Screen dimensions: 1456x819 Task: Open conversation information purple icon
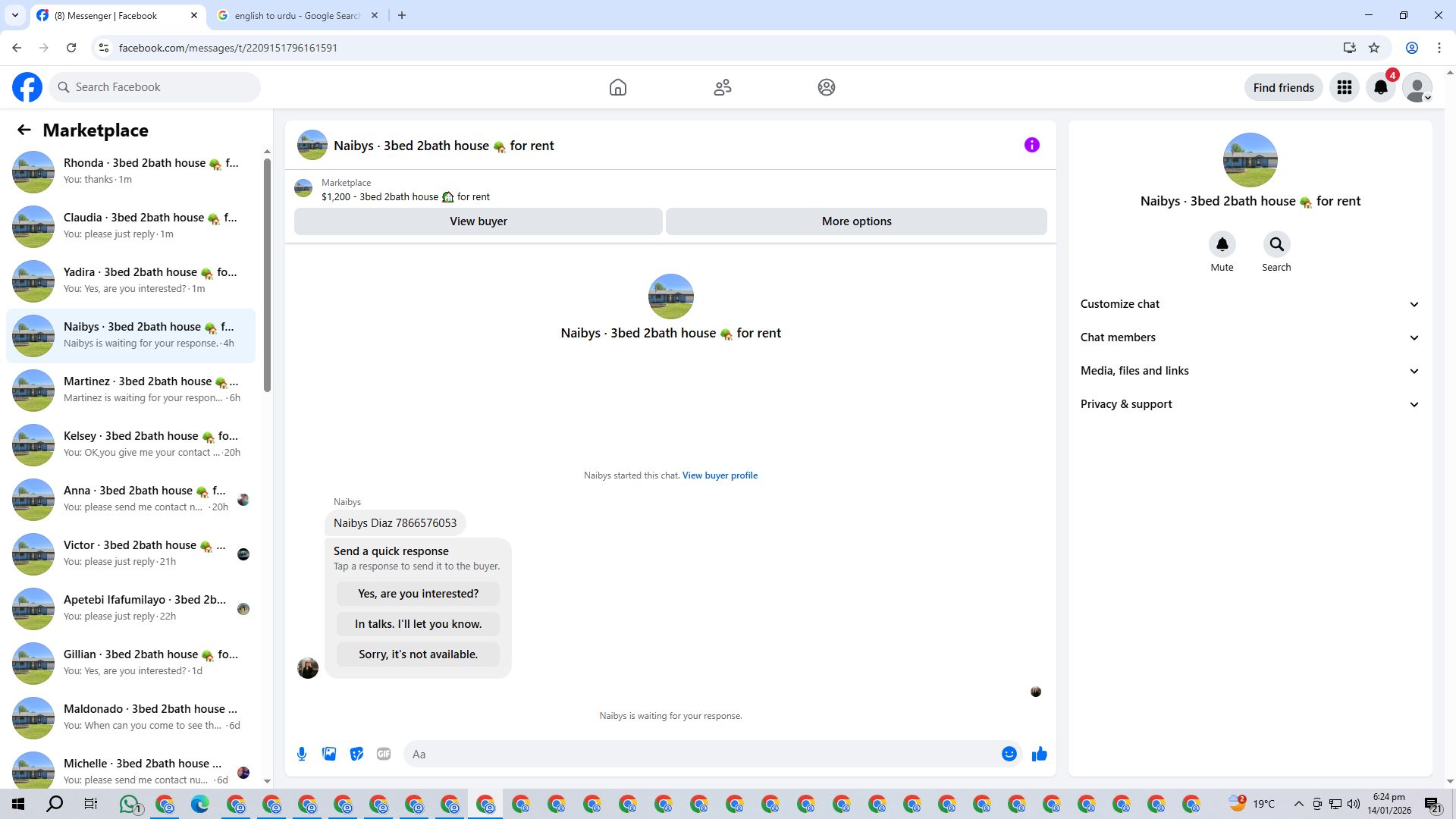(x=1031, y=145)
